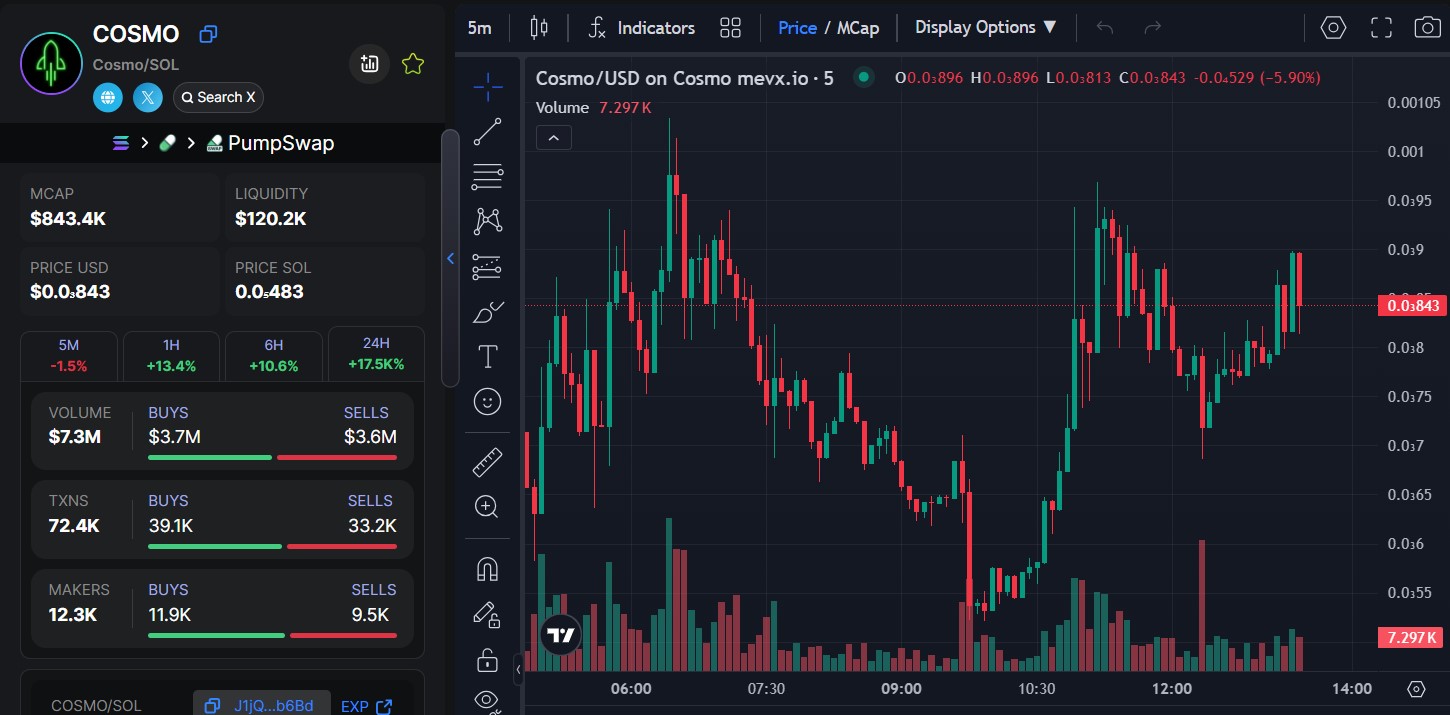Screen dimensions: 1450x715
Task: Open chart settings hexagon icon
Action: click(x=1333, y=27)
